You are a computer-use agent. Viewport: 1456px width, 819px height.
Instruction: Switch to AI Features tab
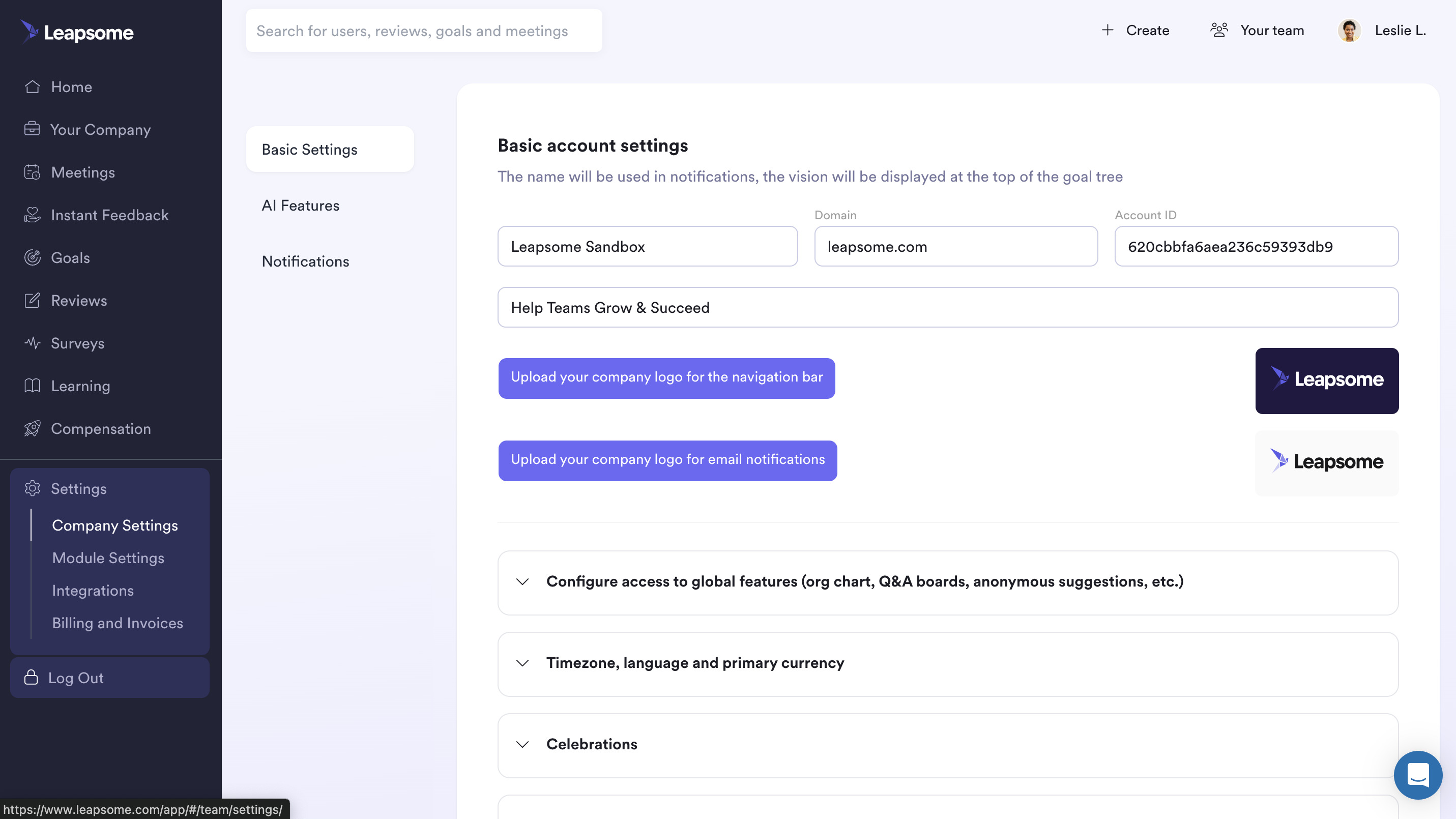coord(300,205)
